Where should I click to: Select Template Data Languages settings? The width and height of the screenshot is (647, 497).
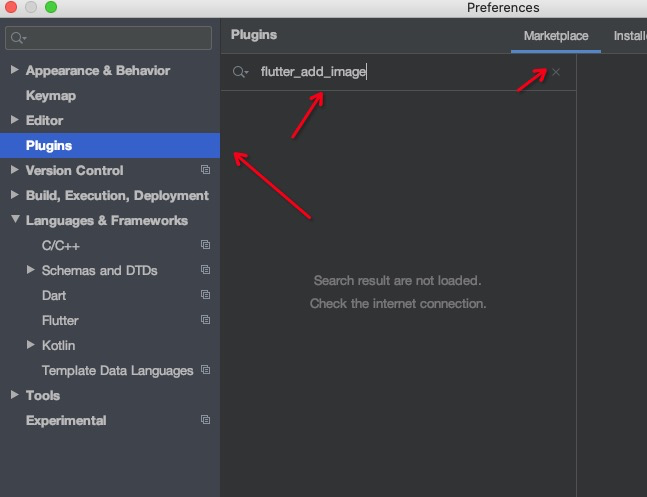tap(117, 370)
